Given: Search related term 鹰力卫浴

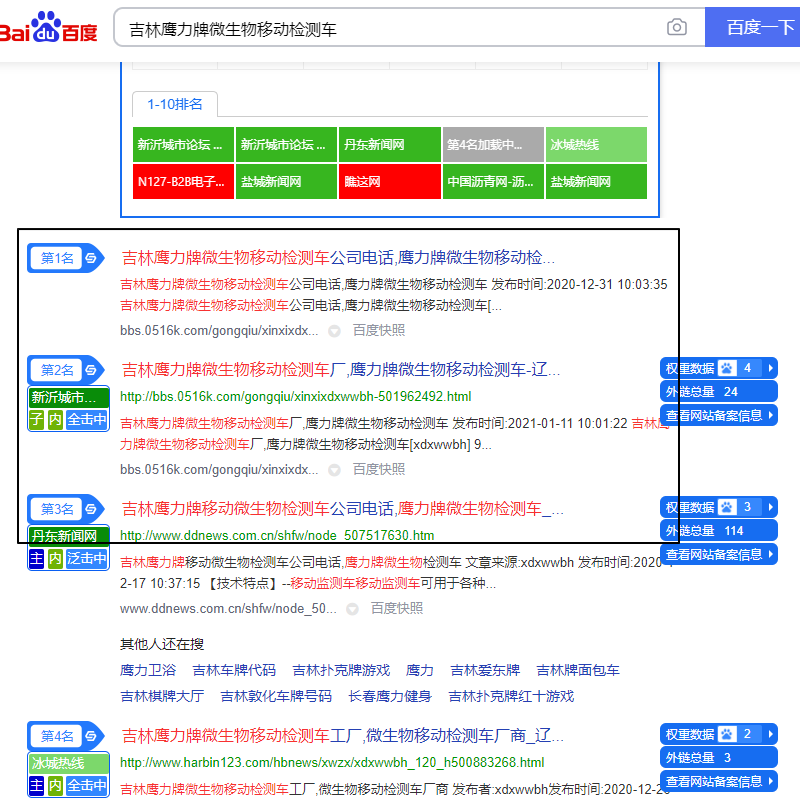Looking at the screenshot, I should point(148,670).
